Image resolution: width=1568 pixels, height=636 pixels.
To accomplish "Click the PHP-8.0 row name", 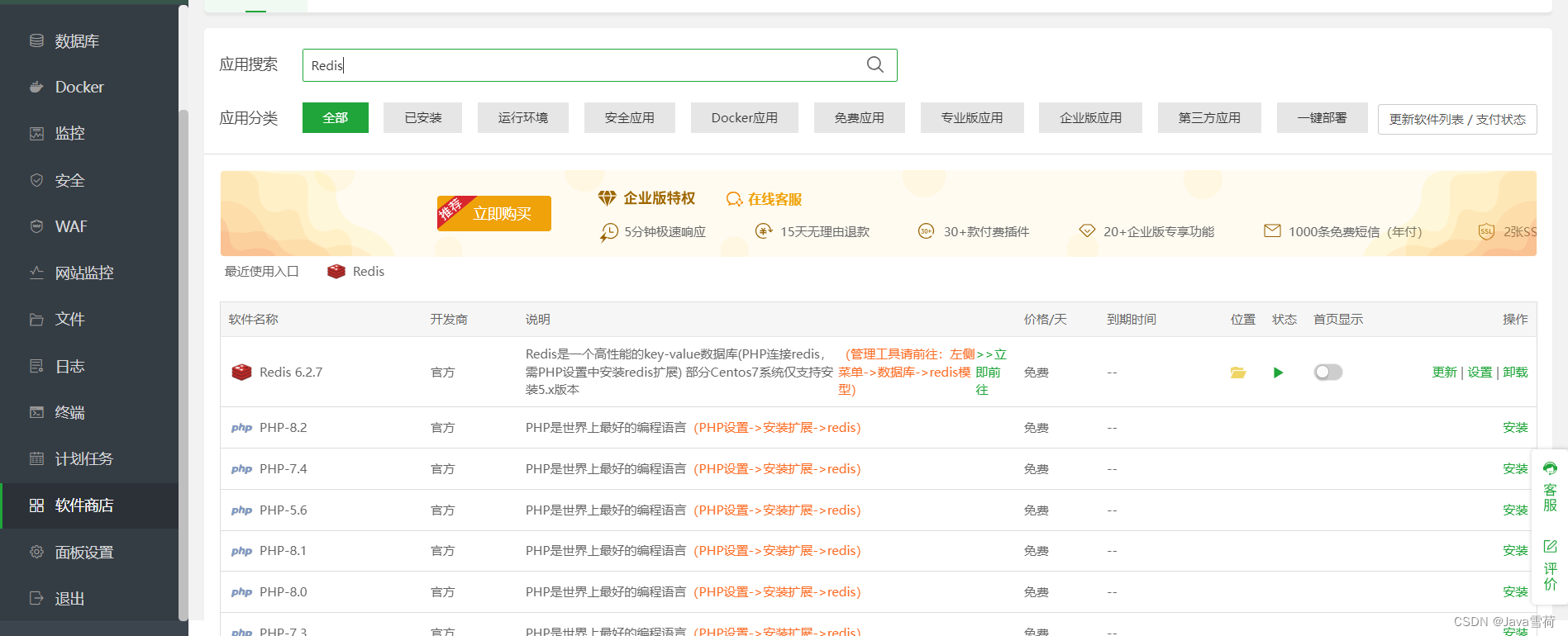I will coord(283,592).
